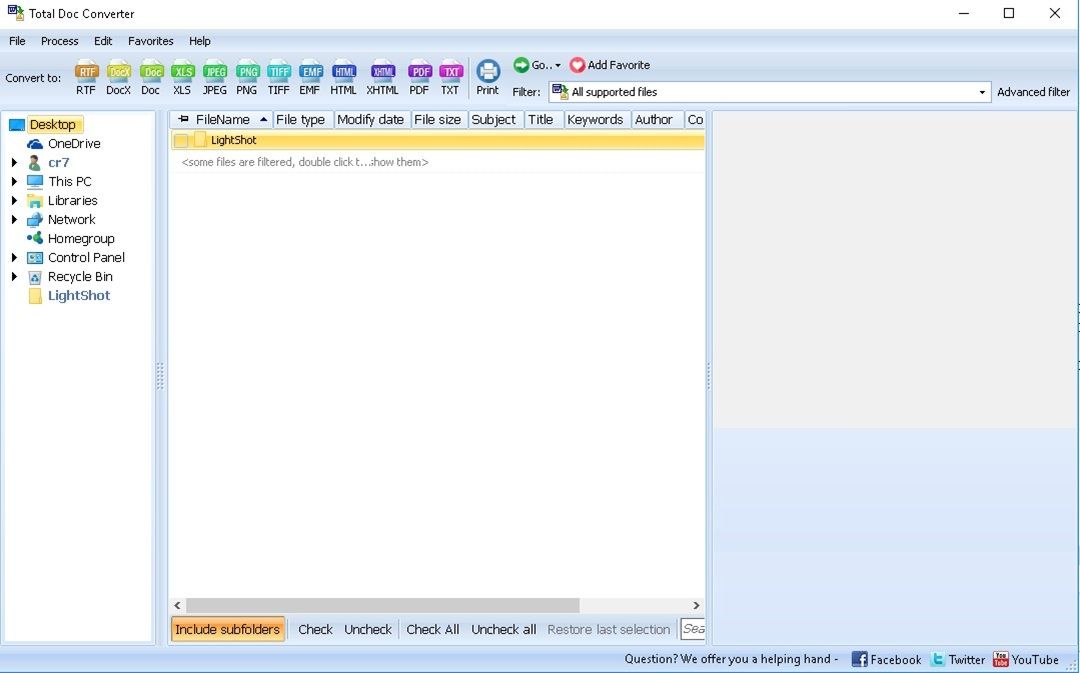Screen dimensions: 1080x673
Task: Convert to RTF format icon
Action: [86, 77]
